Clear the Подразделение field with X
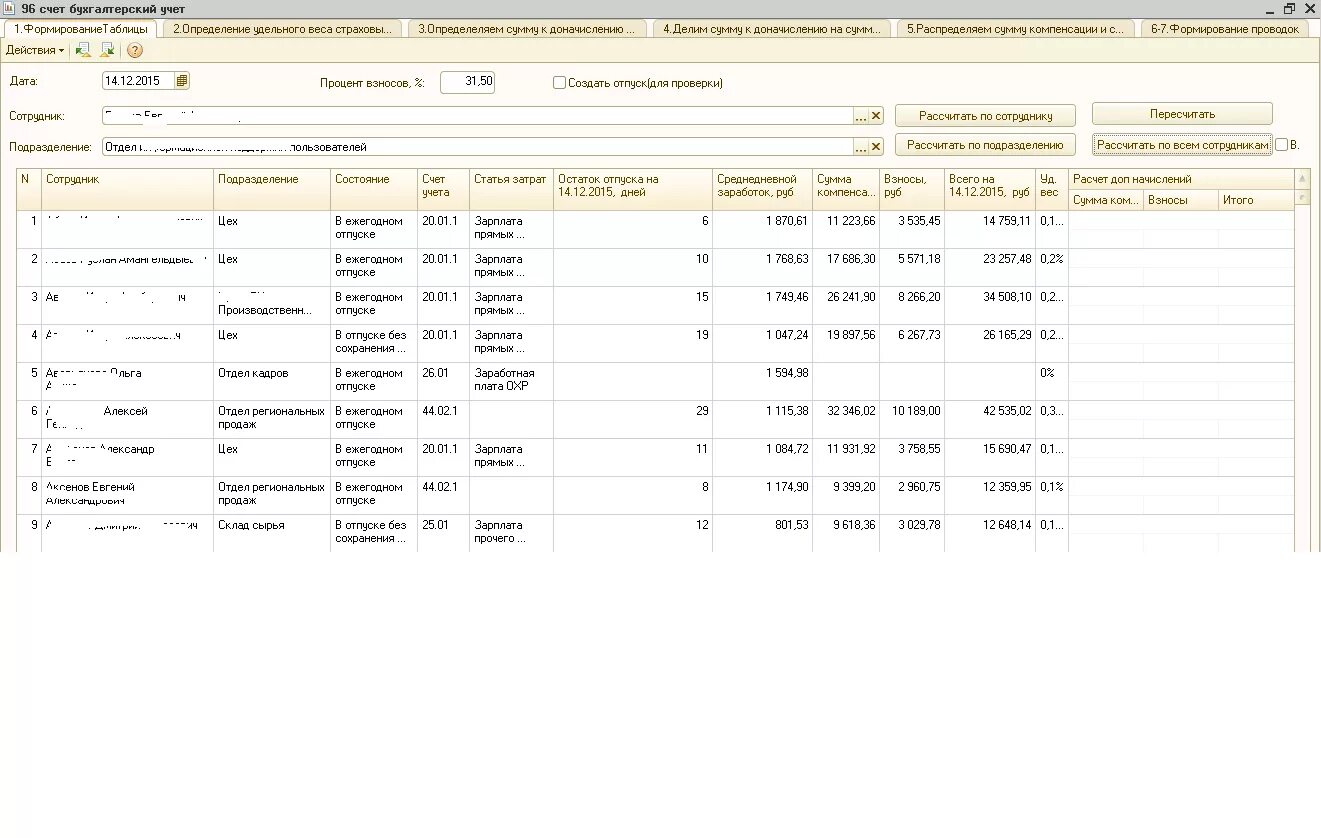Screen dimensions: 1321x838 click(x=876, y=147)
